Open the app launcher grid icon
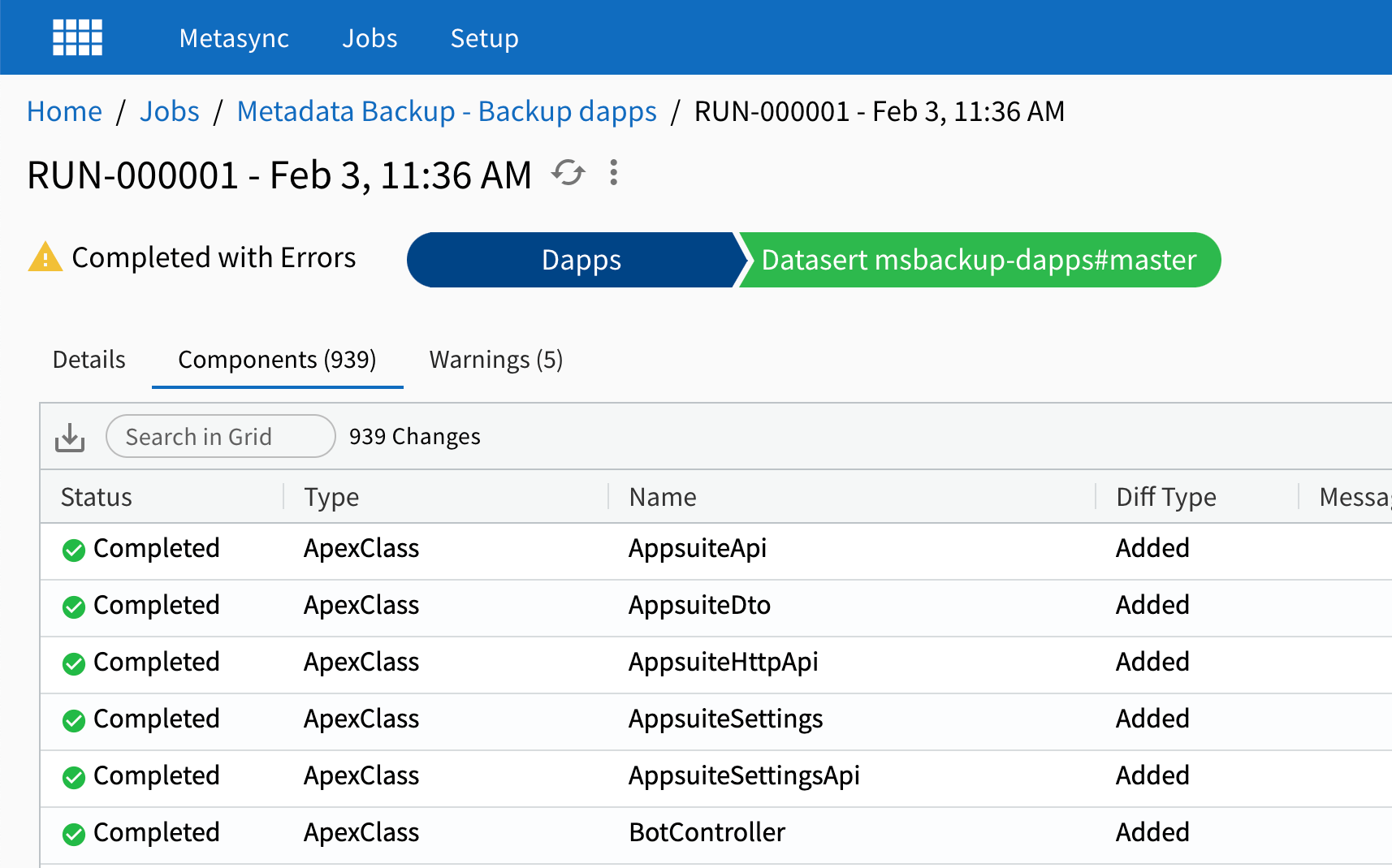Viewport: 1392px width, 868px height. click(77, 37)
